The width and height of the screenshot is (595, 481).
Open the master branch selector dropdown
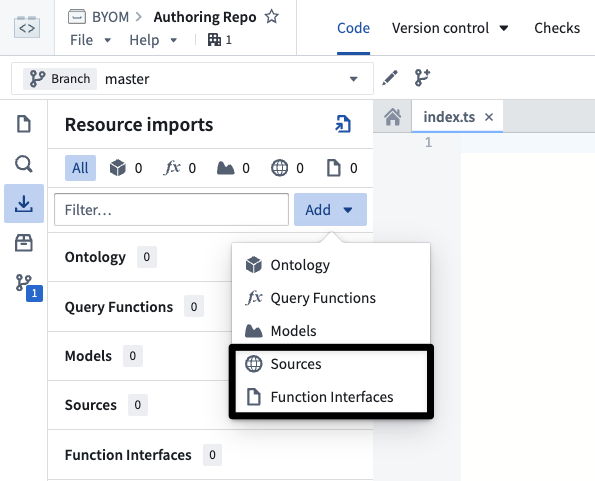pos(192,79)
